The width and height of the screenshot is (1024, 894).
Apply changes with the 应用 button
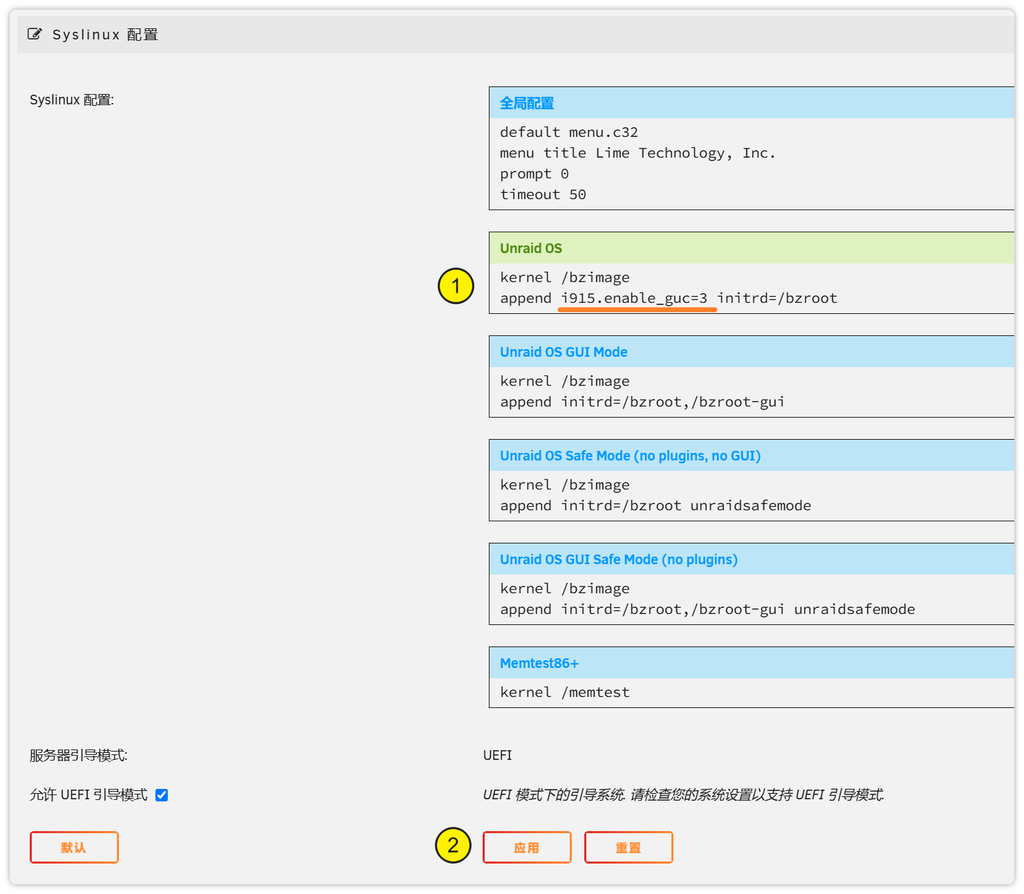527,848
